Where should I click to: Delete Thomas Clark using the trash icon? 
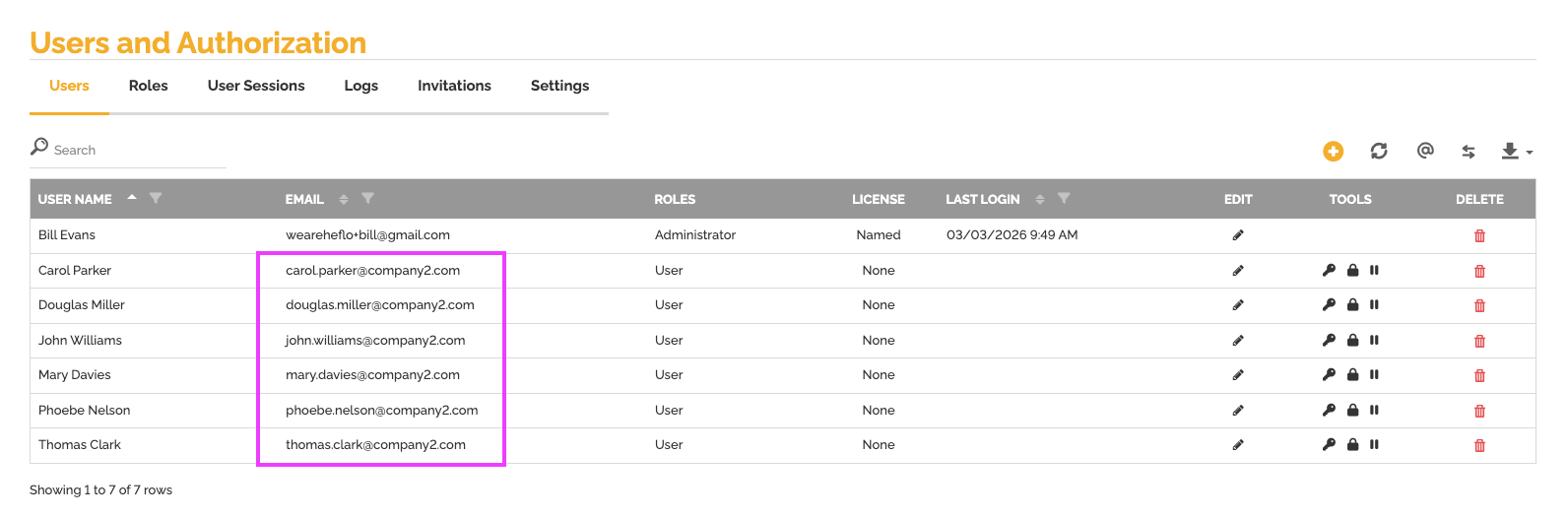[x=1479, y=445]
